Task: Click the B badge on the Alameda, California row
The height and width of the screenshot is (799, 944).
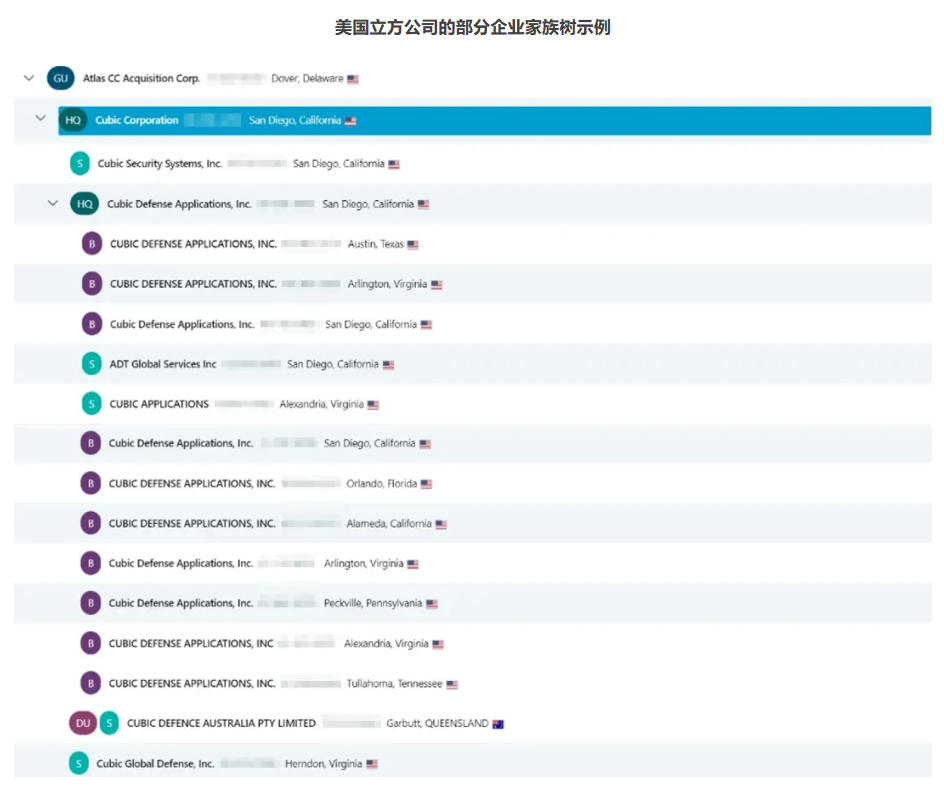Action: tap(91, 523)
